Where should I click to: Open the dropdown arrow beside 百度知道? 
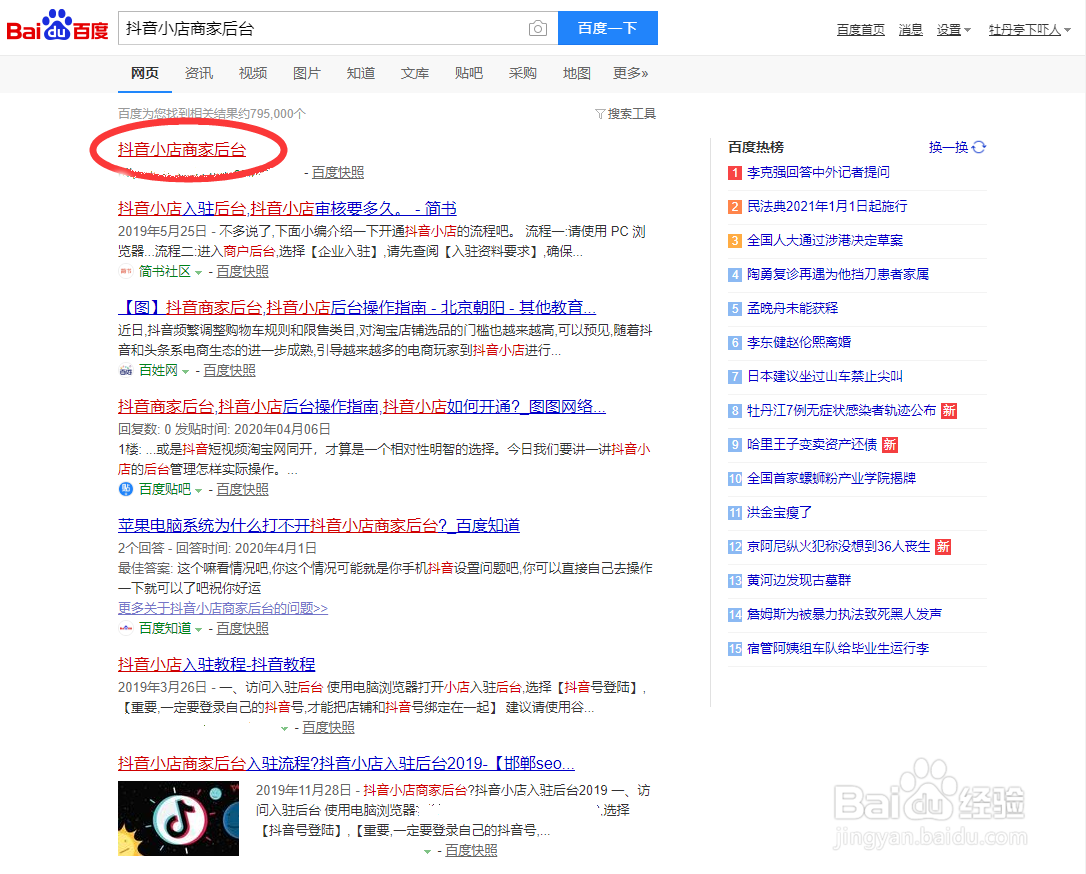pos(199,627)
